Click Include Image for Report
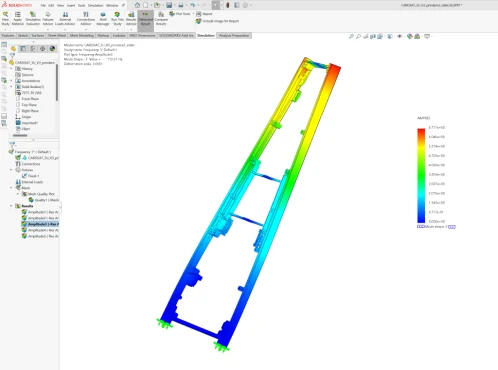This screenshot has width=498, height=370. tap(217, 21)
